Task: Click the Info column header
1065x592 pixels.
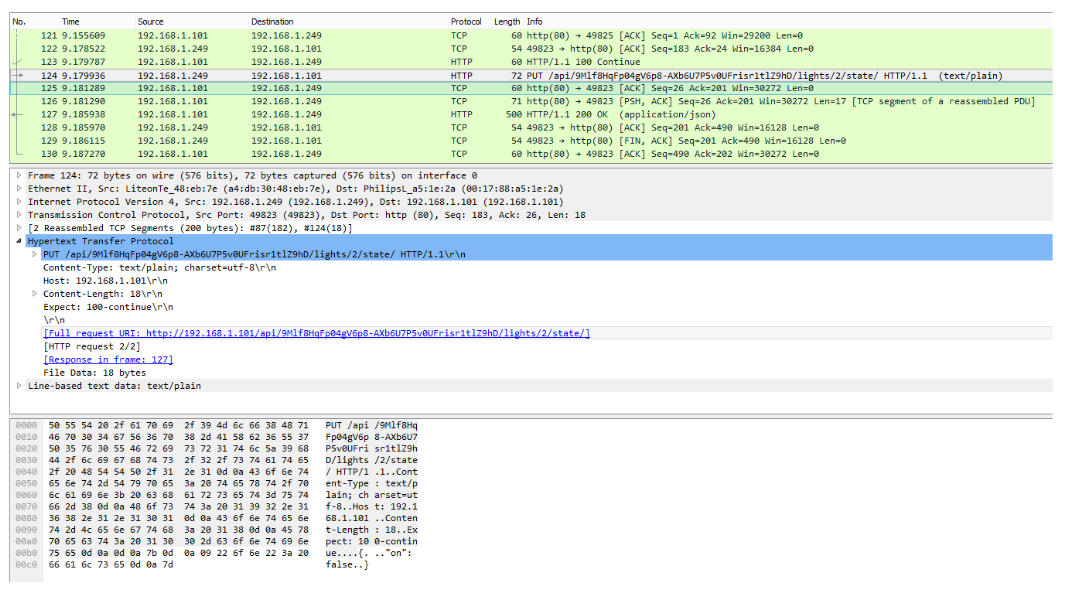Action: point(535,21)
